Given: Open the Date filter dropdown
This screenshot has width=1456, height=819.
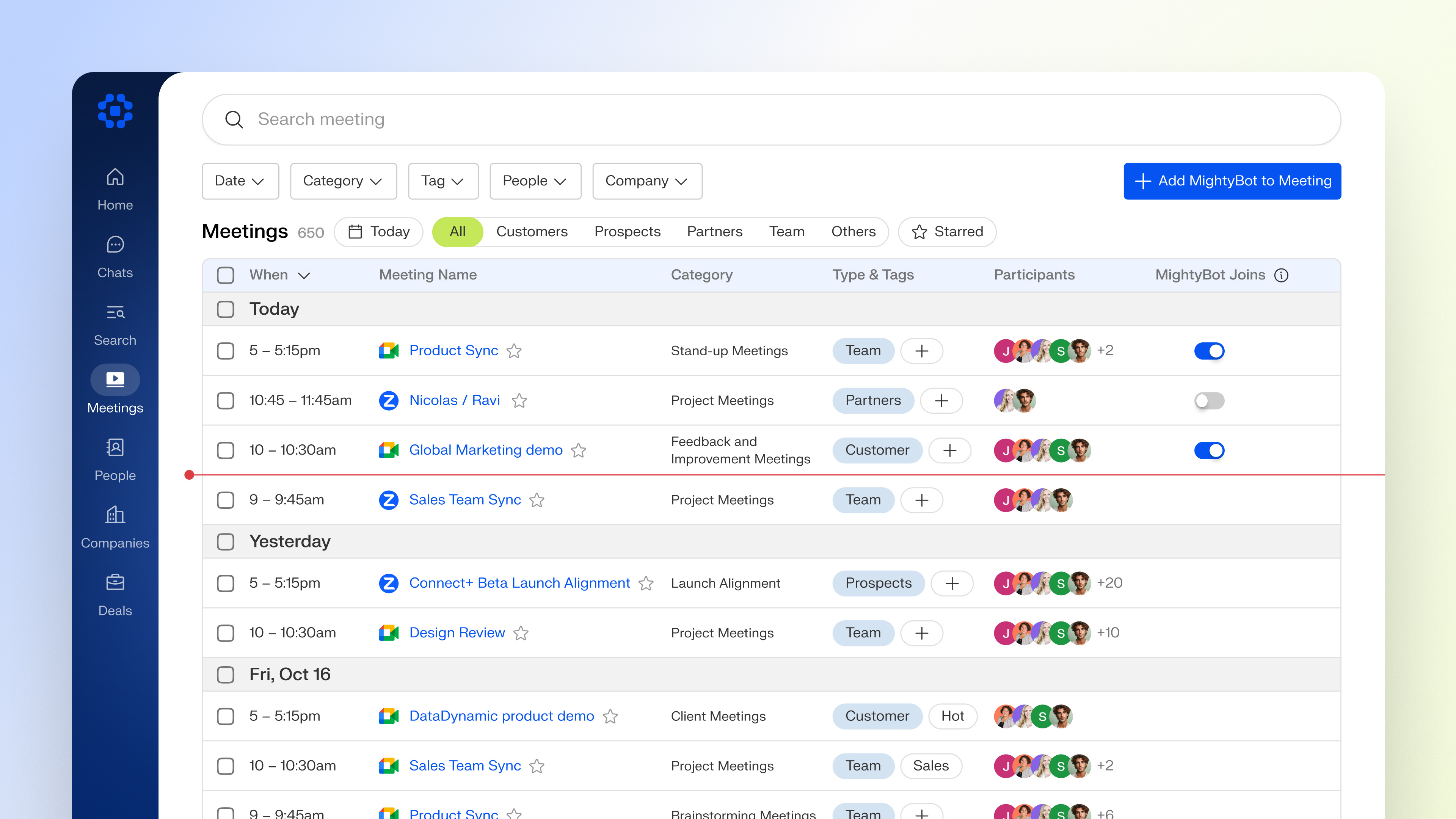Looking at the screenshot, I should click(x=240, y=181).
